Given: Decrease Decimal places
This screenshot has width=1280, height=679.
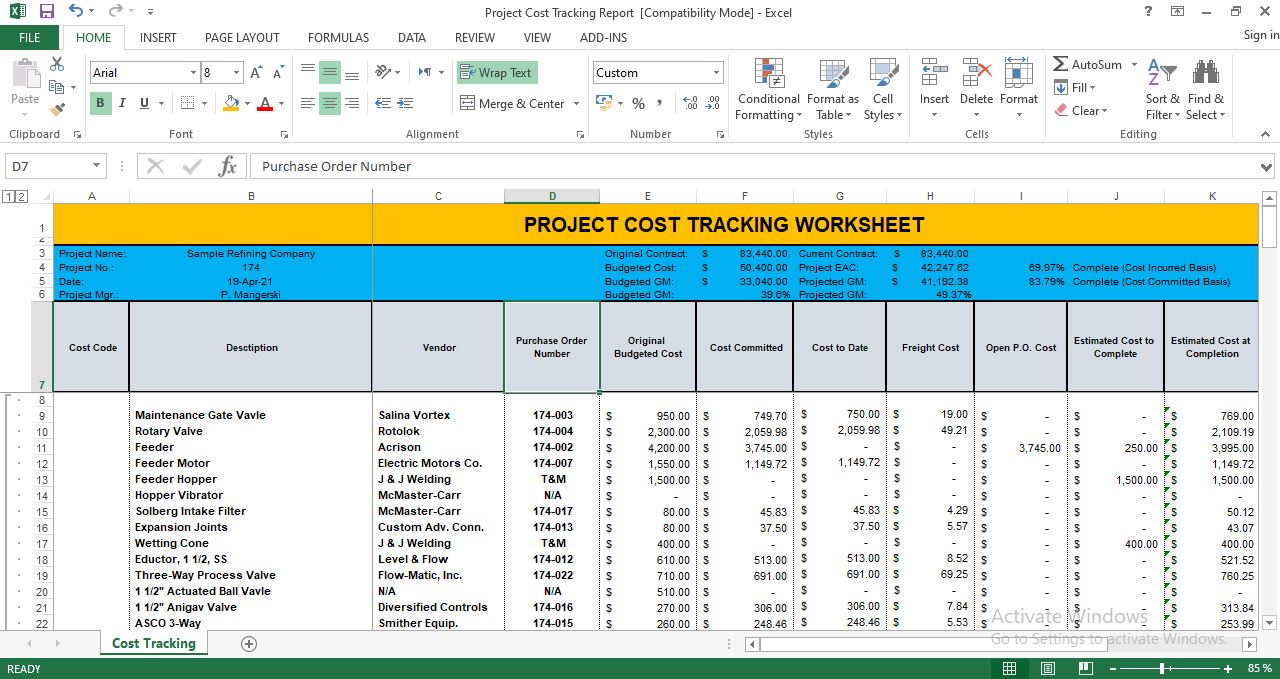Looking at the screenshot, I should pos(712,103).
